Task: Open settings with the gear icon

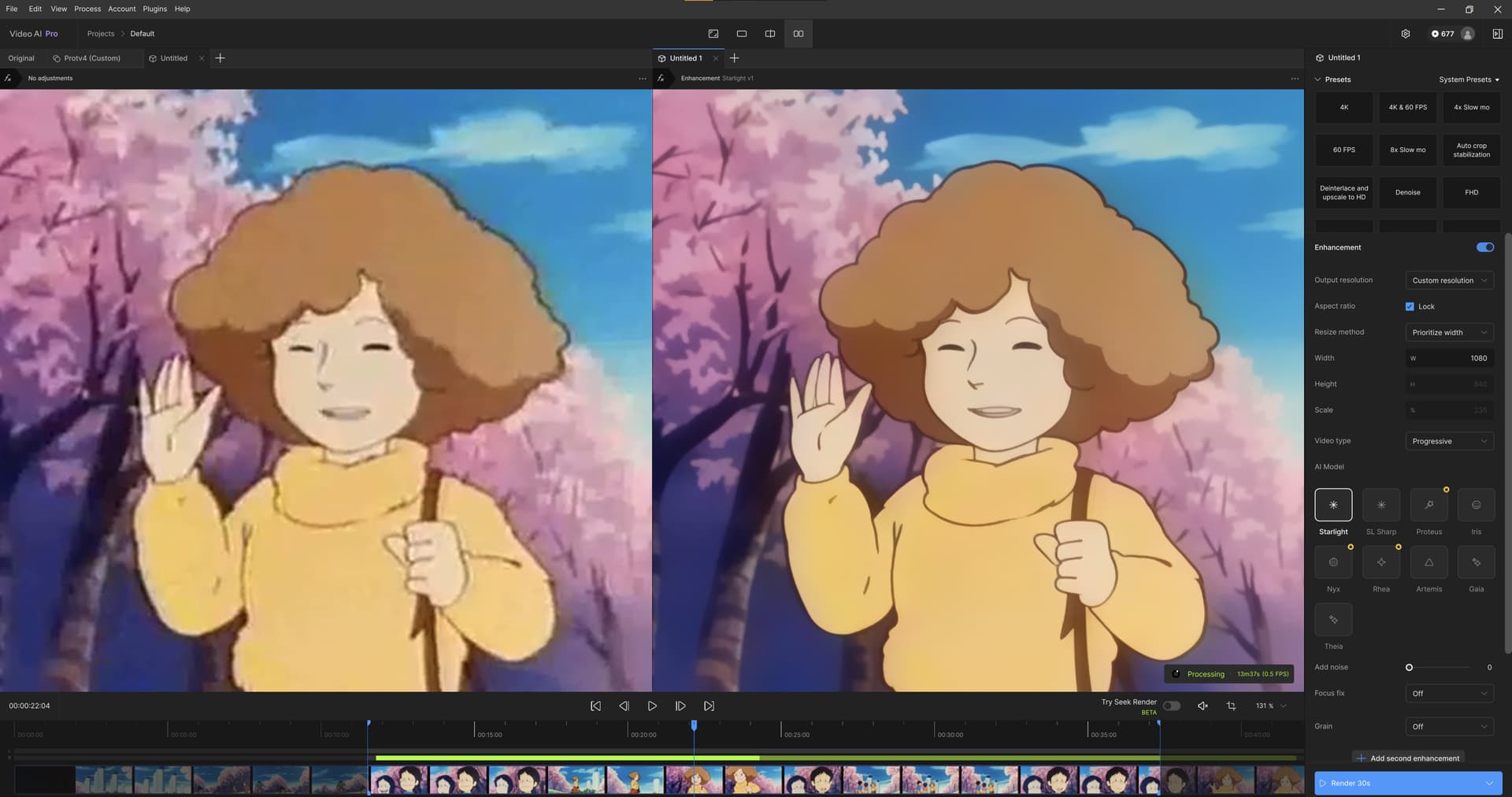Action: pos(1405,34)
